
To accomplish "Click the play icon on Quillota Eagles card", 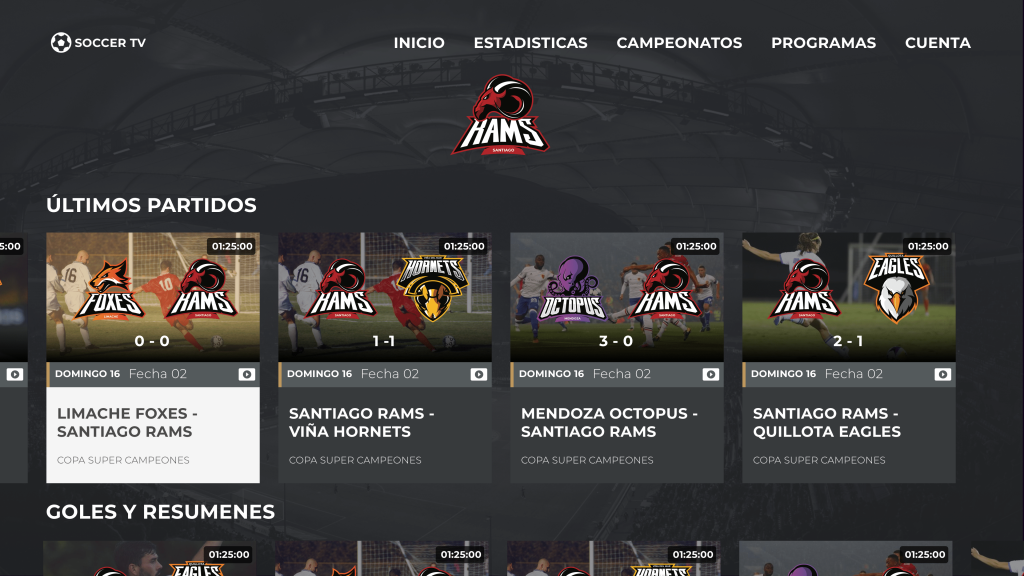I will click(942, 374).
